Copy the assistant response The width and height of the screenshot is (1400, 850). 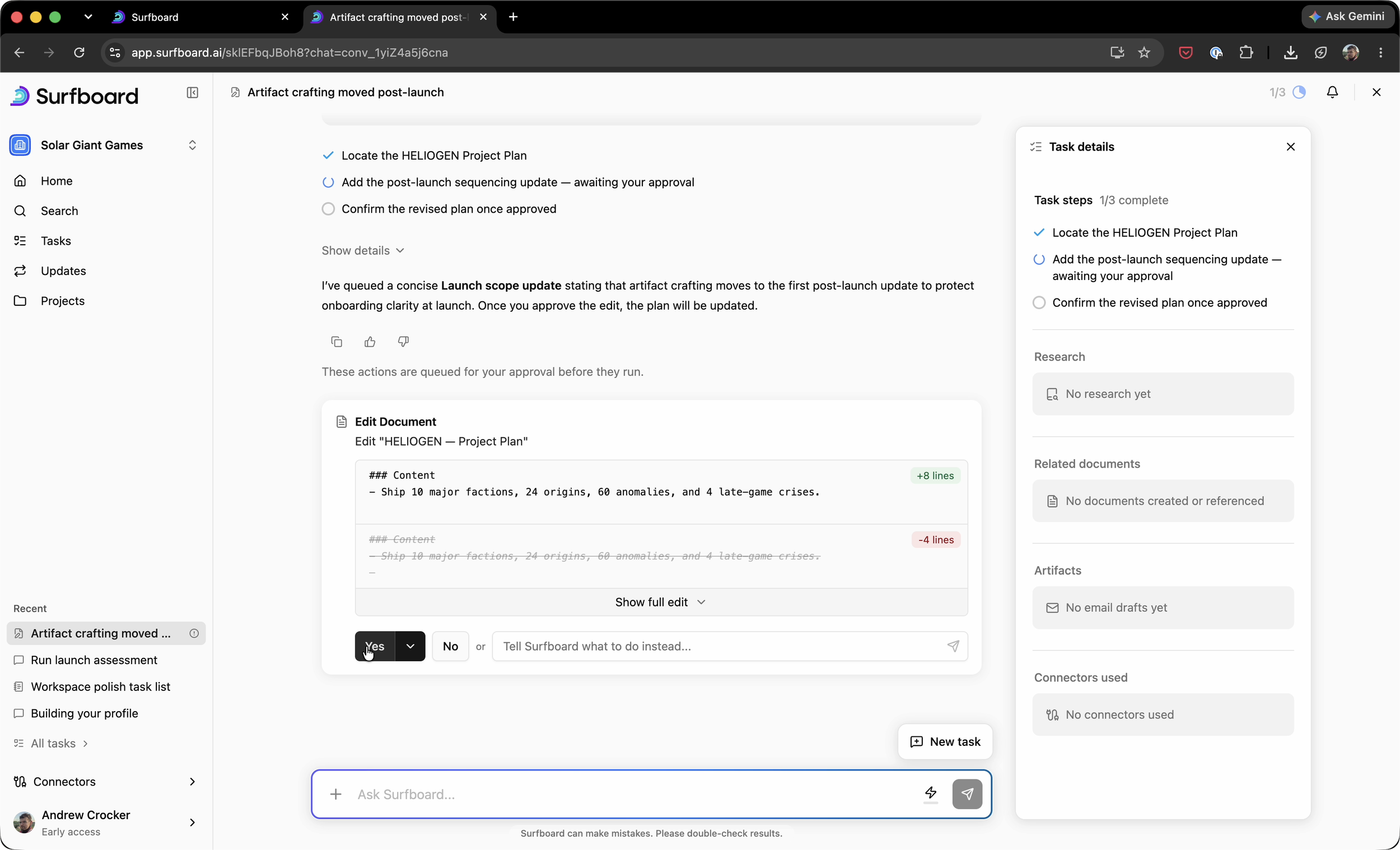pyautogui.click(x=337, y=342)
